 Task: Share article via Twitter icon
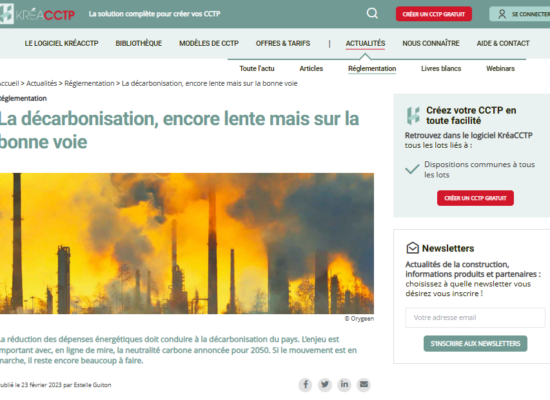point(325,385)
